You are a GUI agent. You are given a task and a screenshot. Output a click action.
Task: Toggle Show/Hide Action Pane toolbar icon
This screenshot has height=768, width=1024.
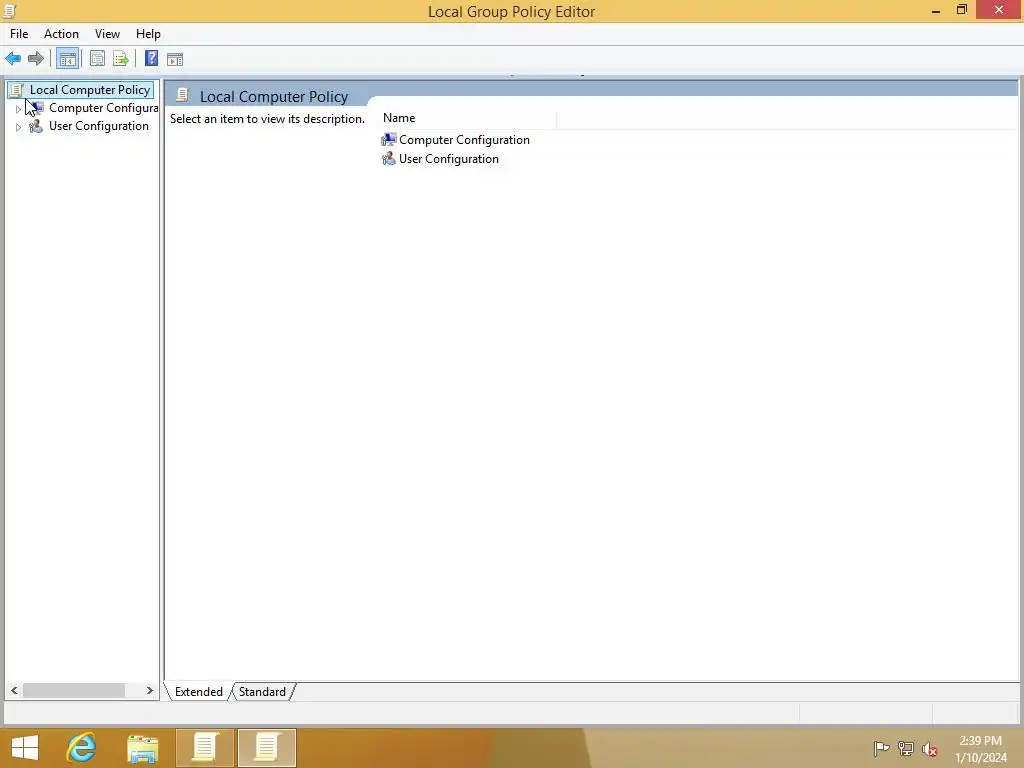pos(175,59)
